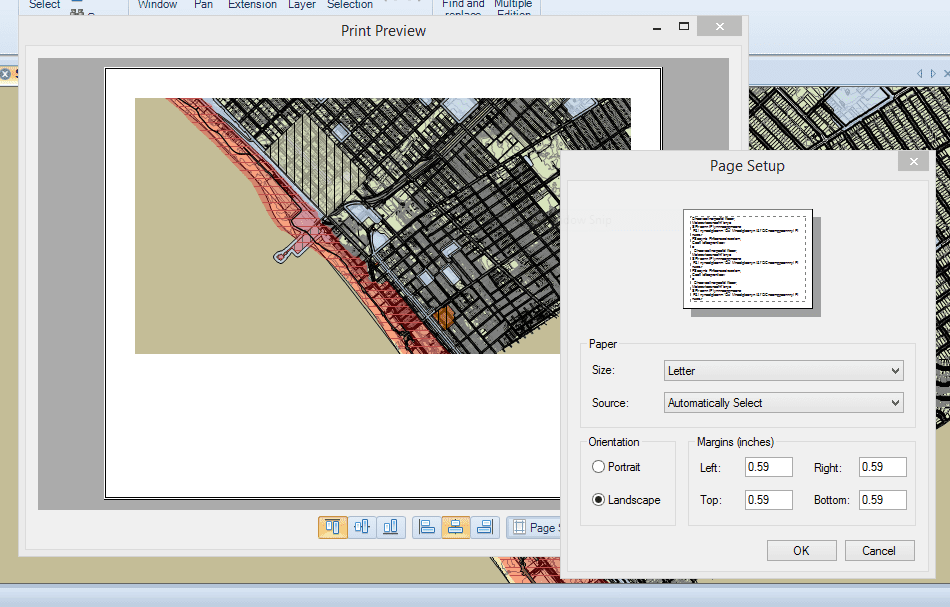Click the Bottom margin input field
This screenshot has width=950, height=607.
pyautogui.click(x=882, y=500)
